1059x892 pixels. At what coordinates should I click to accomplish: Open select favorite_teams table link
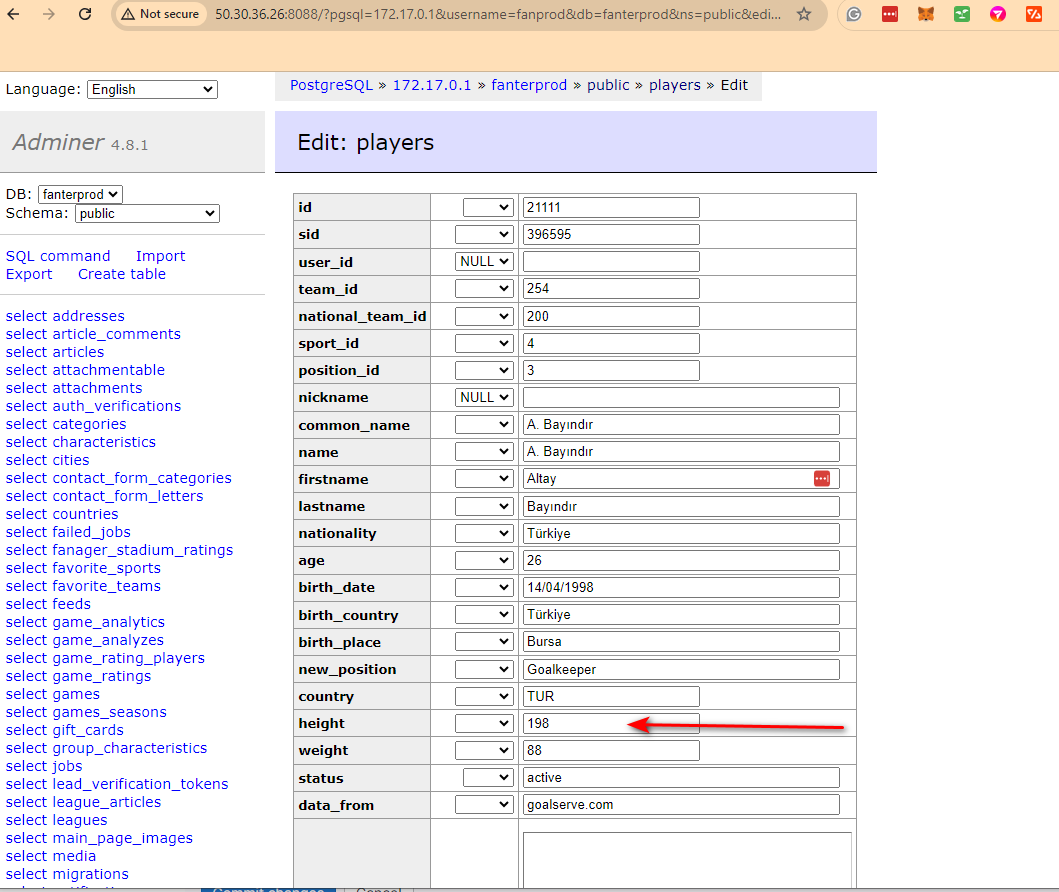83,586
